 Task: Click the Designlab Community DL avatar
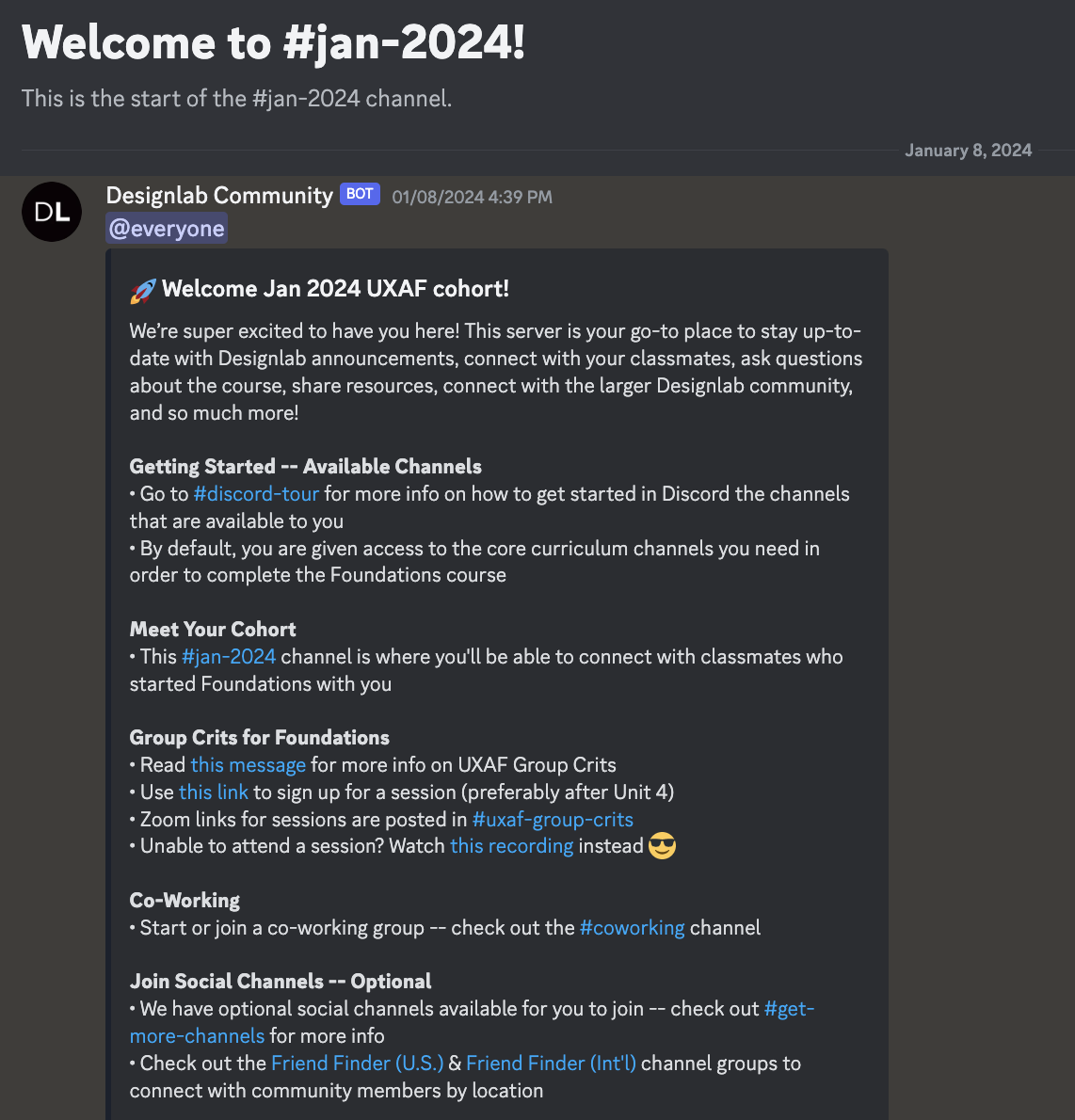point(52,212)
